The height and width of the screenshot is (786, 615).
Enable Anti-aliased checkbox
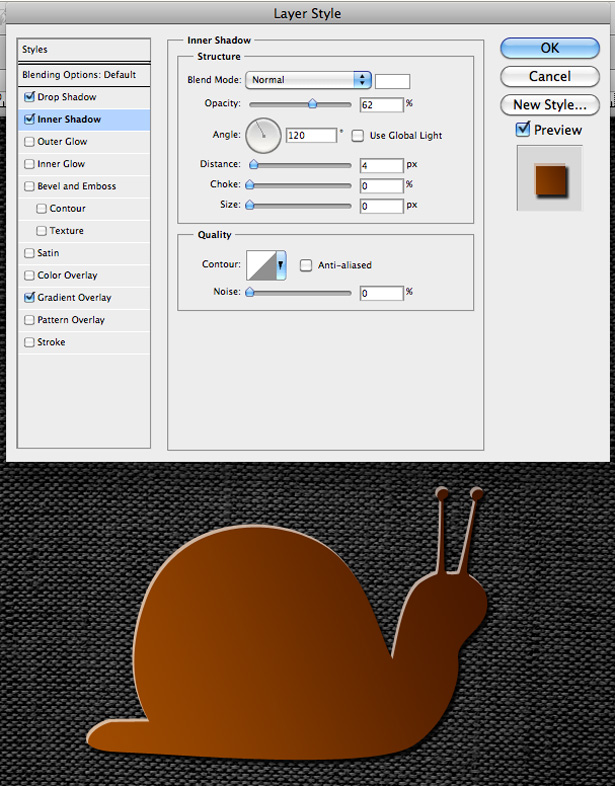(306, 265)
